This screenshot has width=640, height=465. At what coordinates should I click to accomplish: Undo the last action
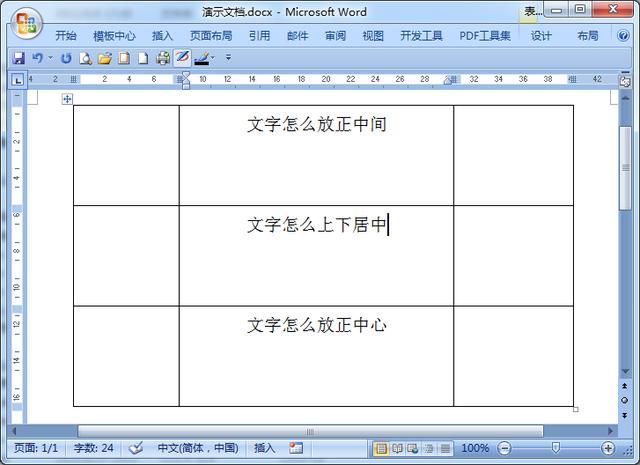coord(37,58)
